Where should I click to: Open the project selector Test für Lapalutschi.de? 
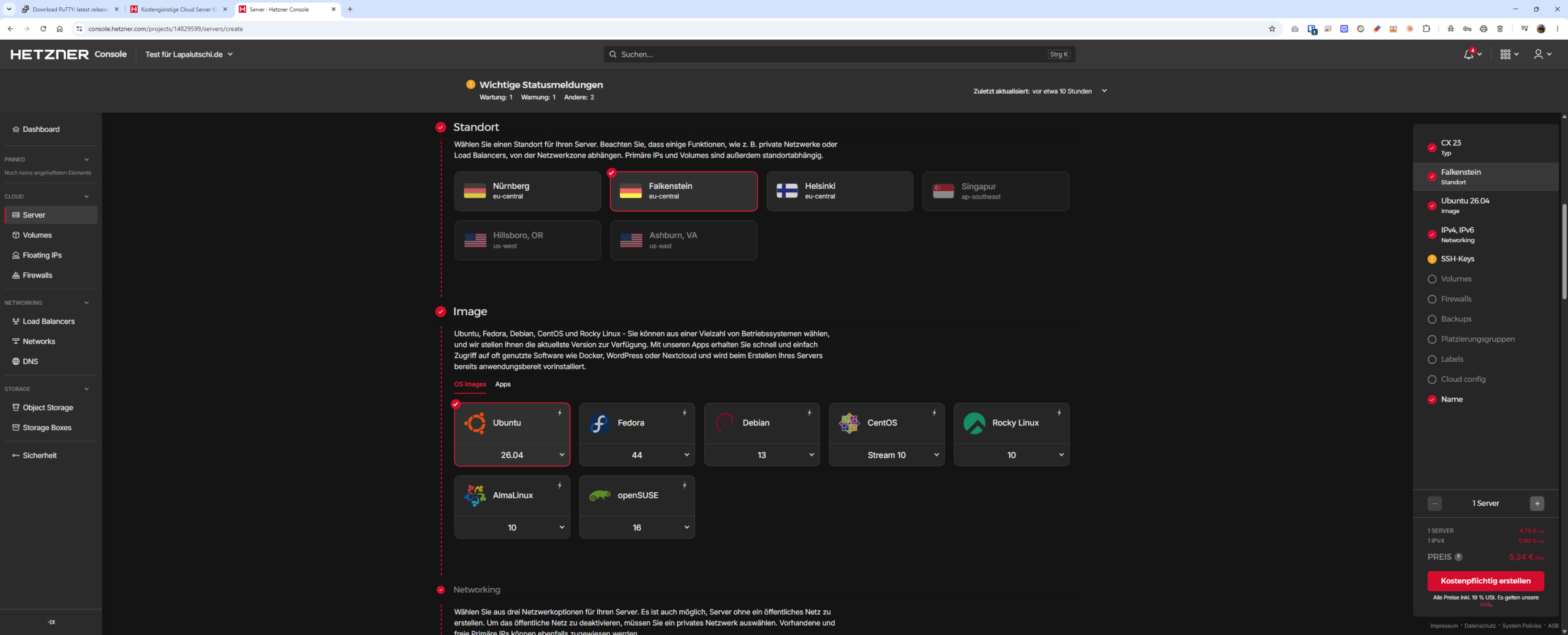coord(189,55)
